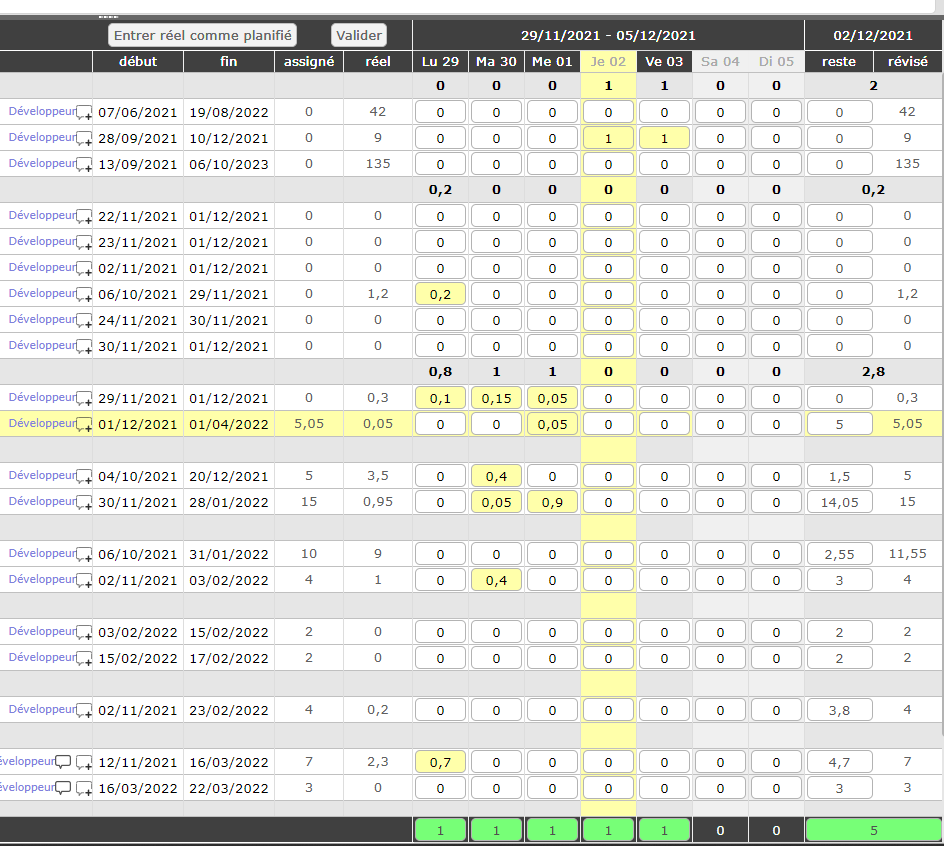Image resolution: width=944 pixels, height=846 pixels.
Task: Open existing comment bubble on 16/03/2022 row
Action: 64,788
